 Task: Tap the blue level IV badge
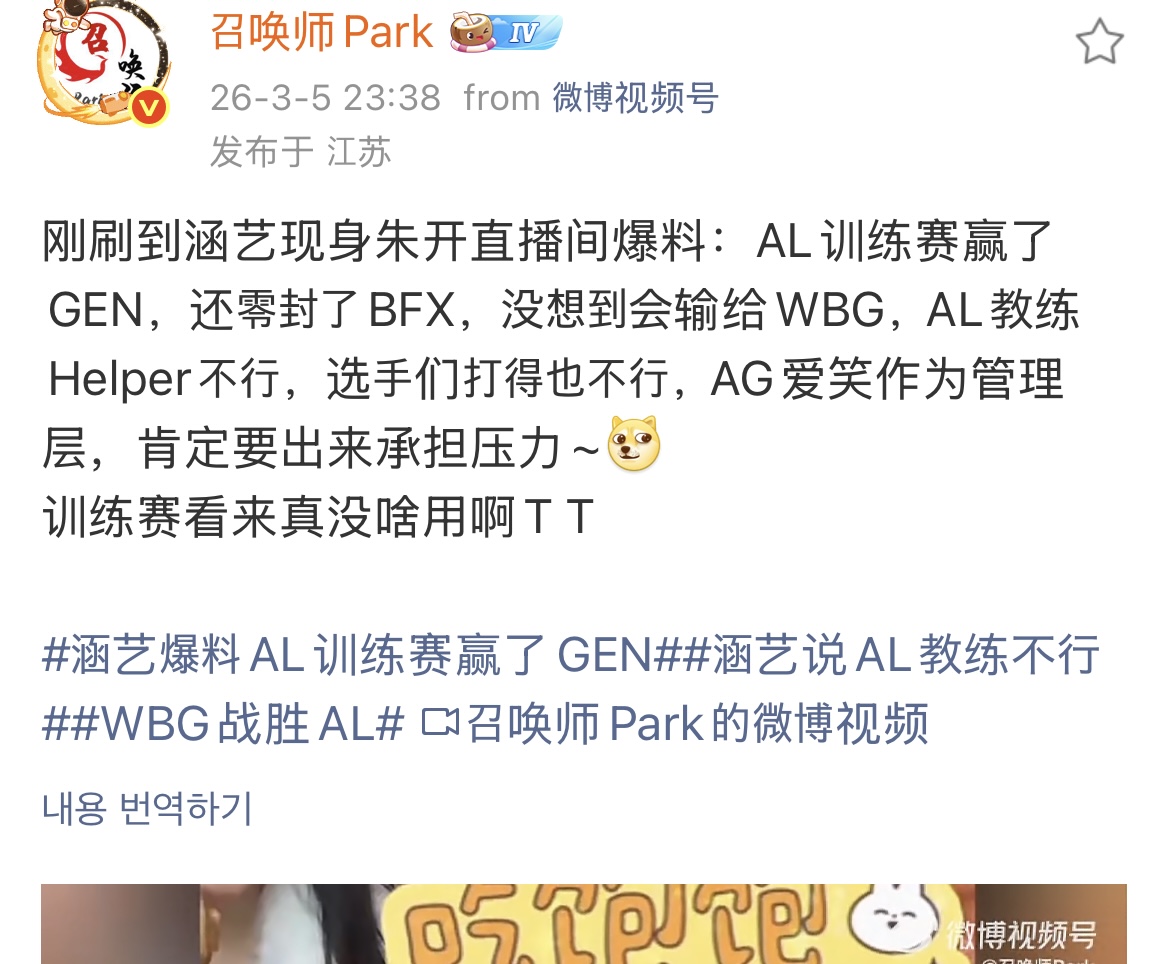click(x=529, y=32)
